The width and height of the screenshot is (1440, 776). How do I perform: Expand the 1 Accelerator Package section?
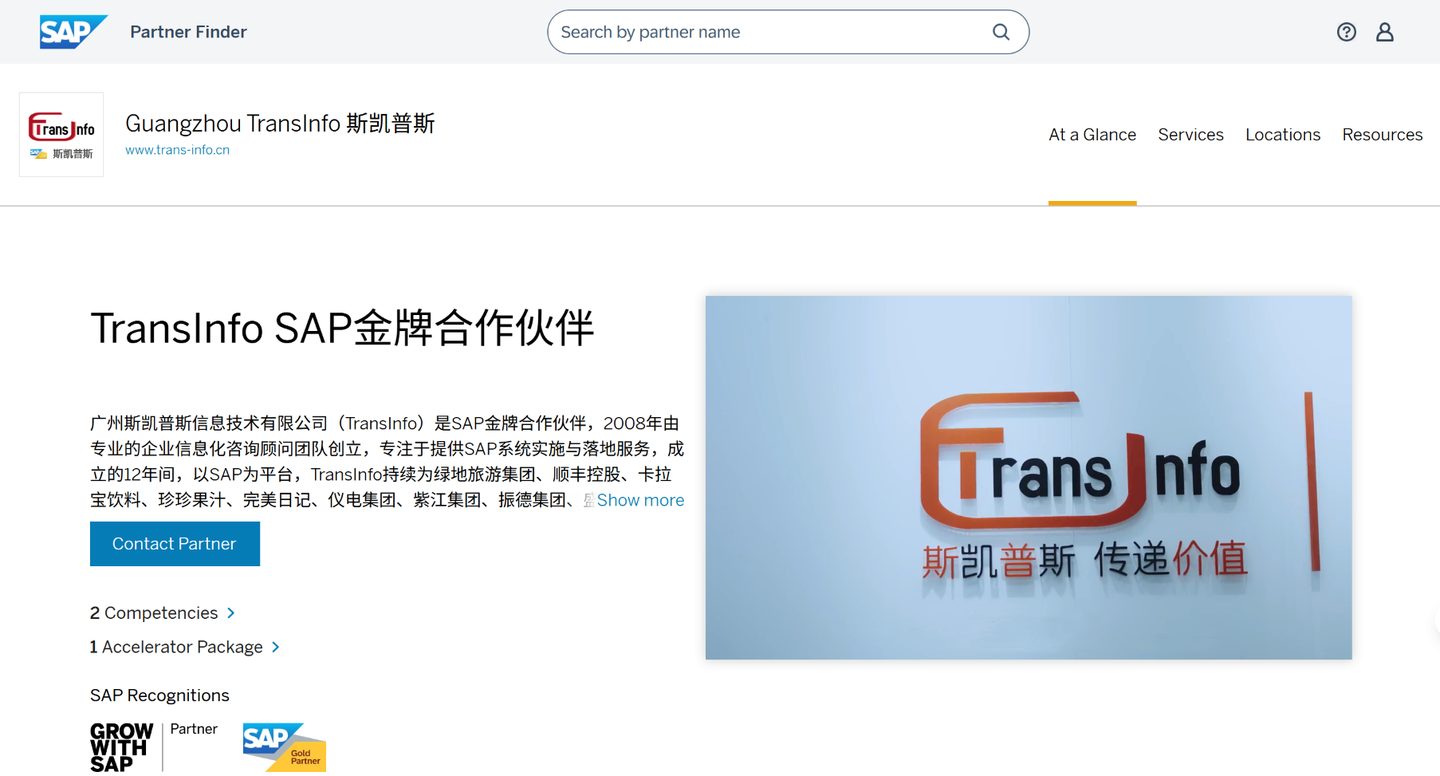(x=185, y=646)
